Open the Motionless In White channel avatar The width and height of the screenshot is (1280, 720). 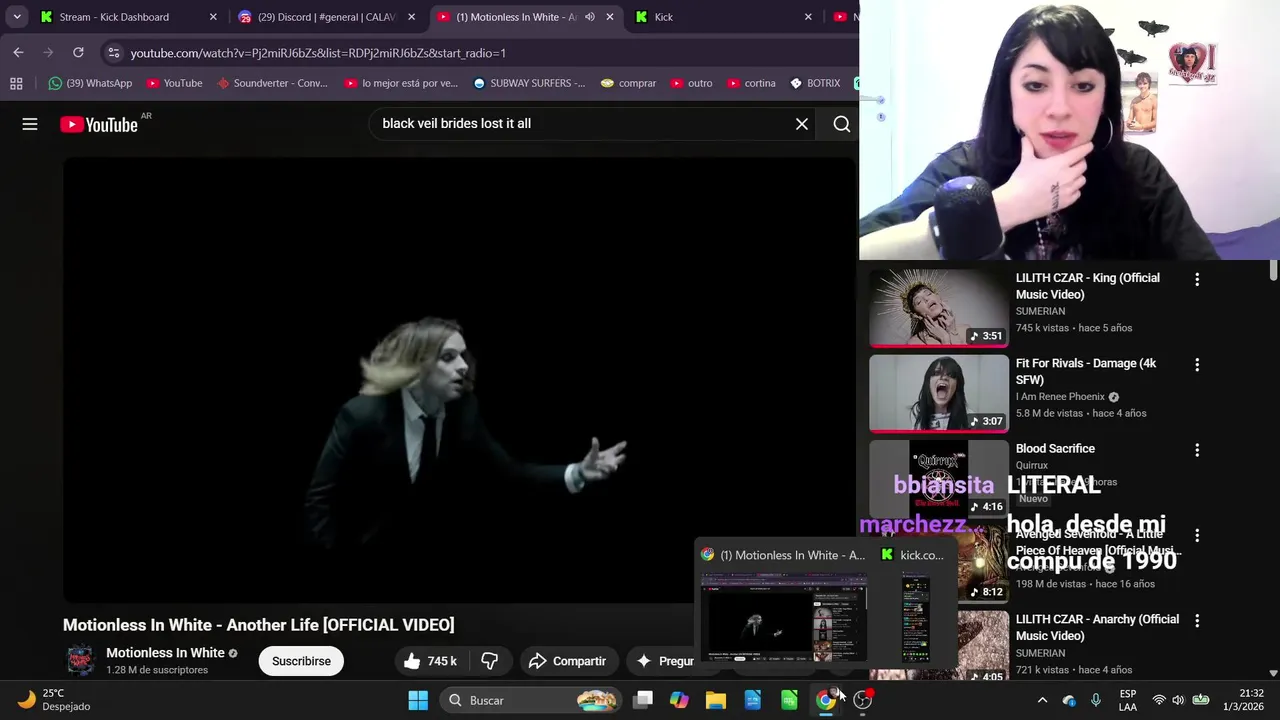point(80,661)
